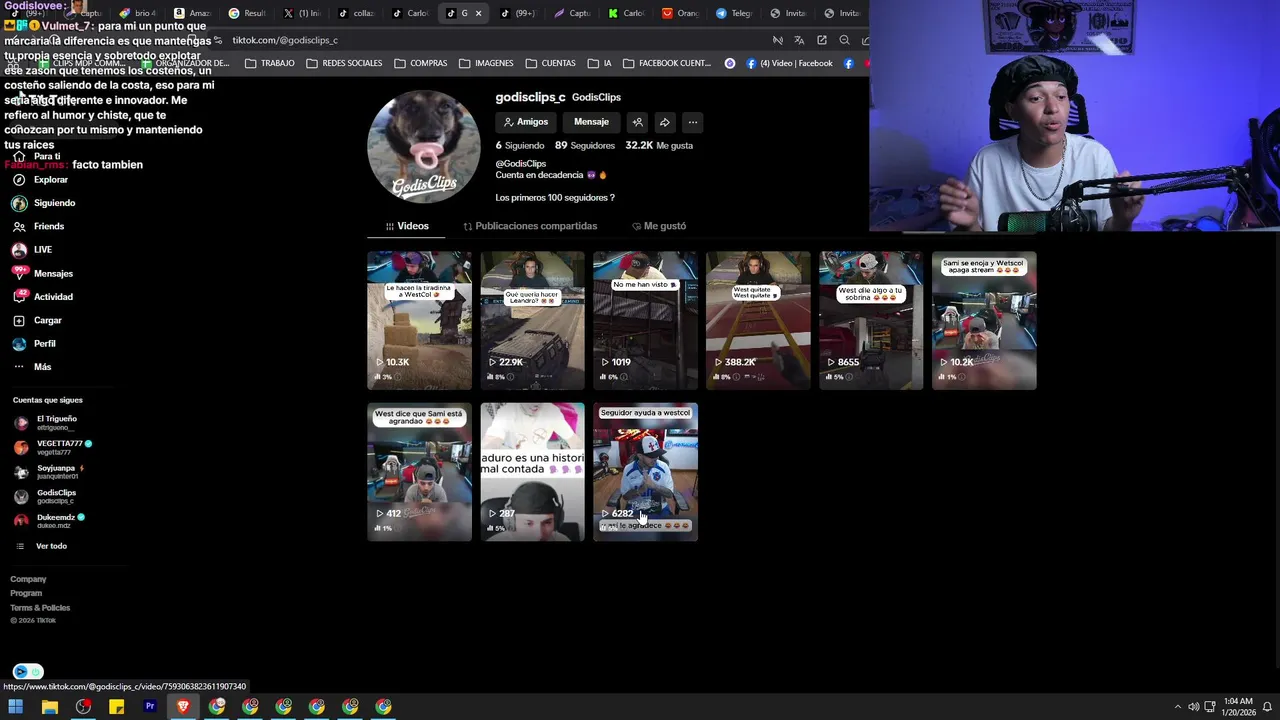
Task: Open the Explorar page in sidebar
Action: pos(41,180)
